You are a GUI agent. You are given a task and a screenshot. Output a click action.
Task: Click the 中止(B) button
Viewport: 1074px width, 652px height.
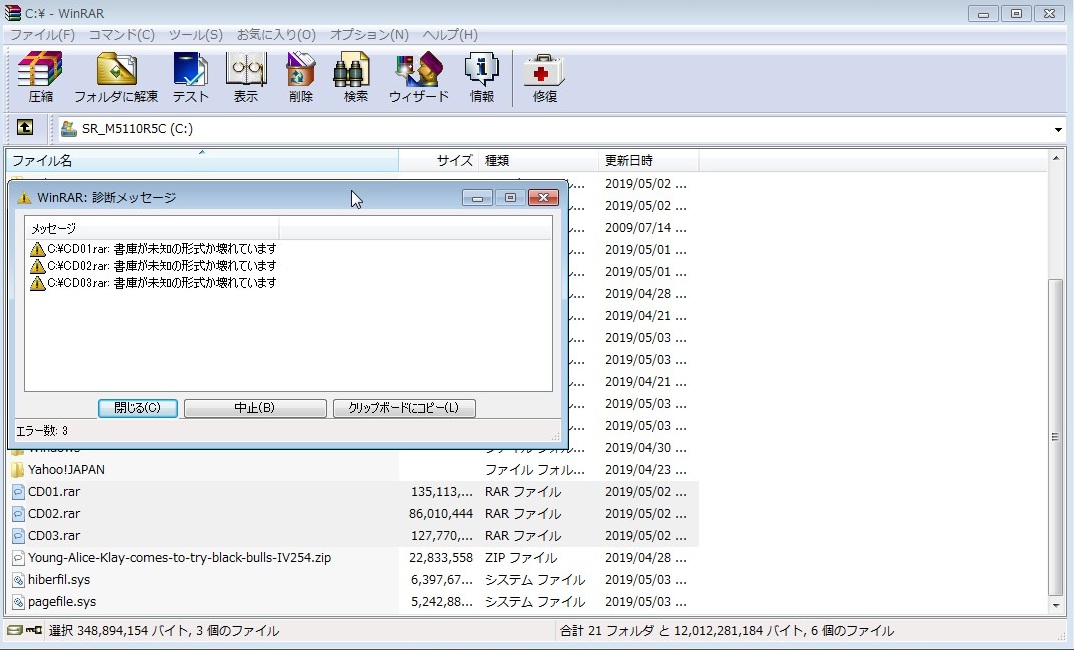[255, 408]
